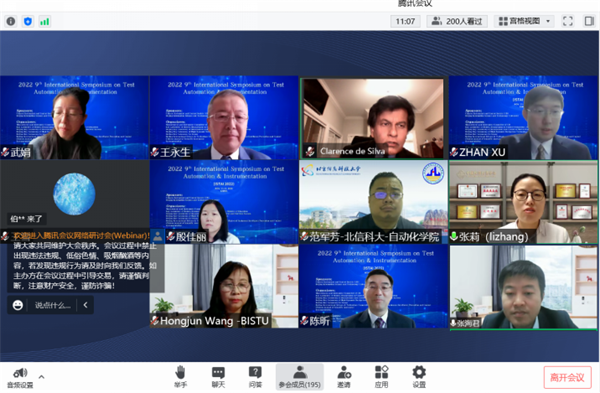Expand the audio settings options arrow
The width and height of the screenshot is (600, 393).
pyautogui.click(x=41, y=377)
